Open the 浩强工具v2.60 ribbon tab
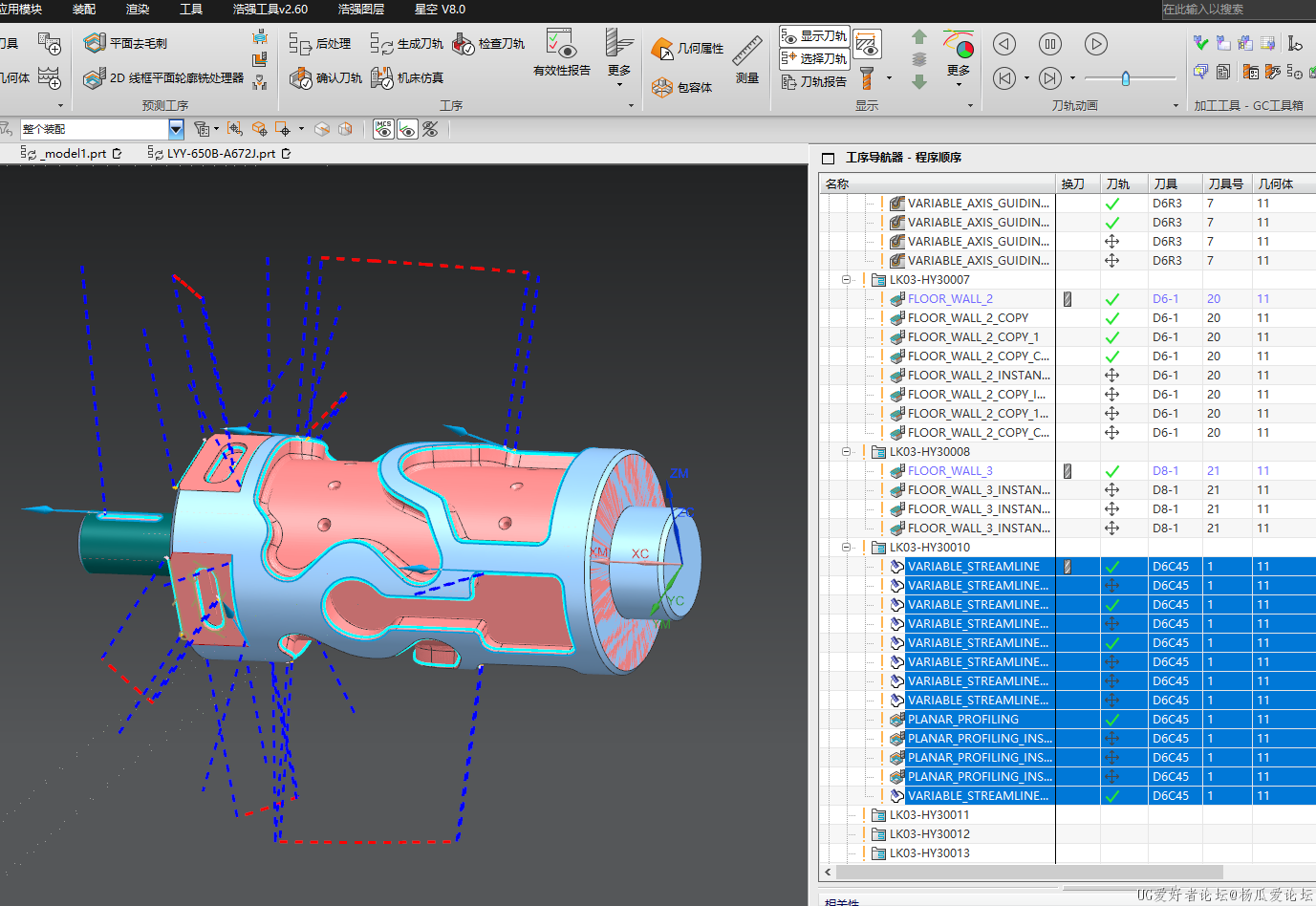Screen dimensions: 1316x906 [x=270, y=9]
